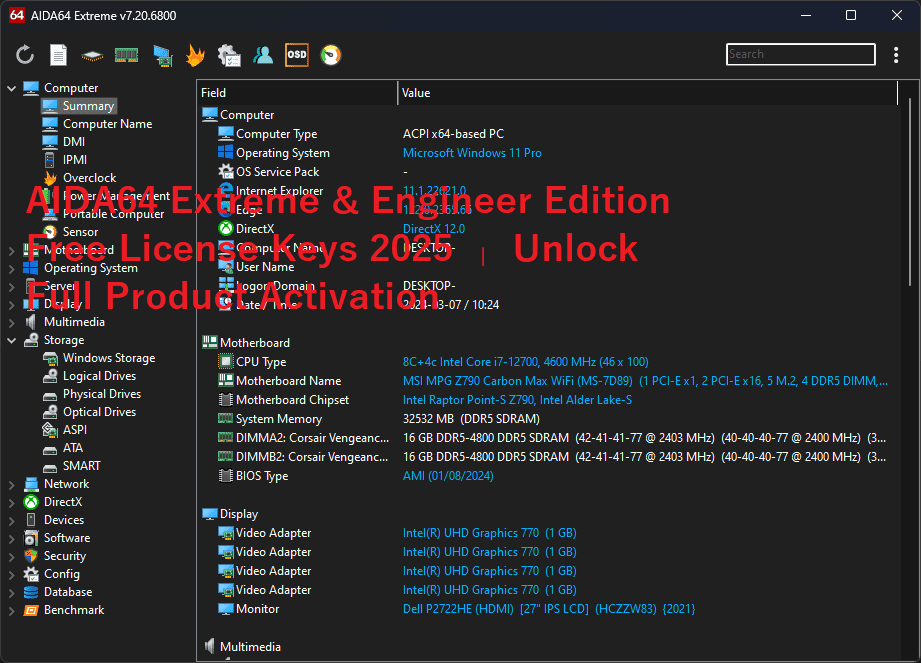Viewport: 921px width, 663px height.
Task: Select the System Memory row
Action: tap(548, 419)
